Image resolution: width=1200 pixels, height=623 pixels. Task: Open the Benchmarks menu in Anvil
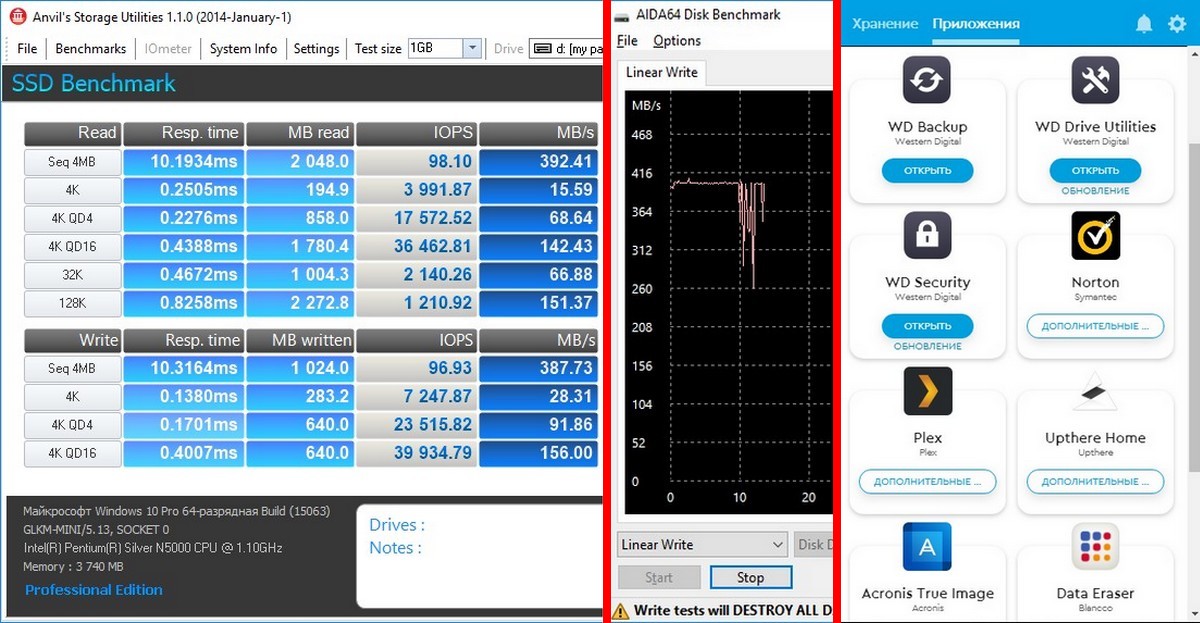tap(91, 48)
